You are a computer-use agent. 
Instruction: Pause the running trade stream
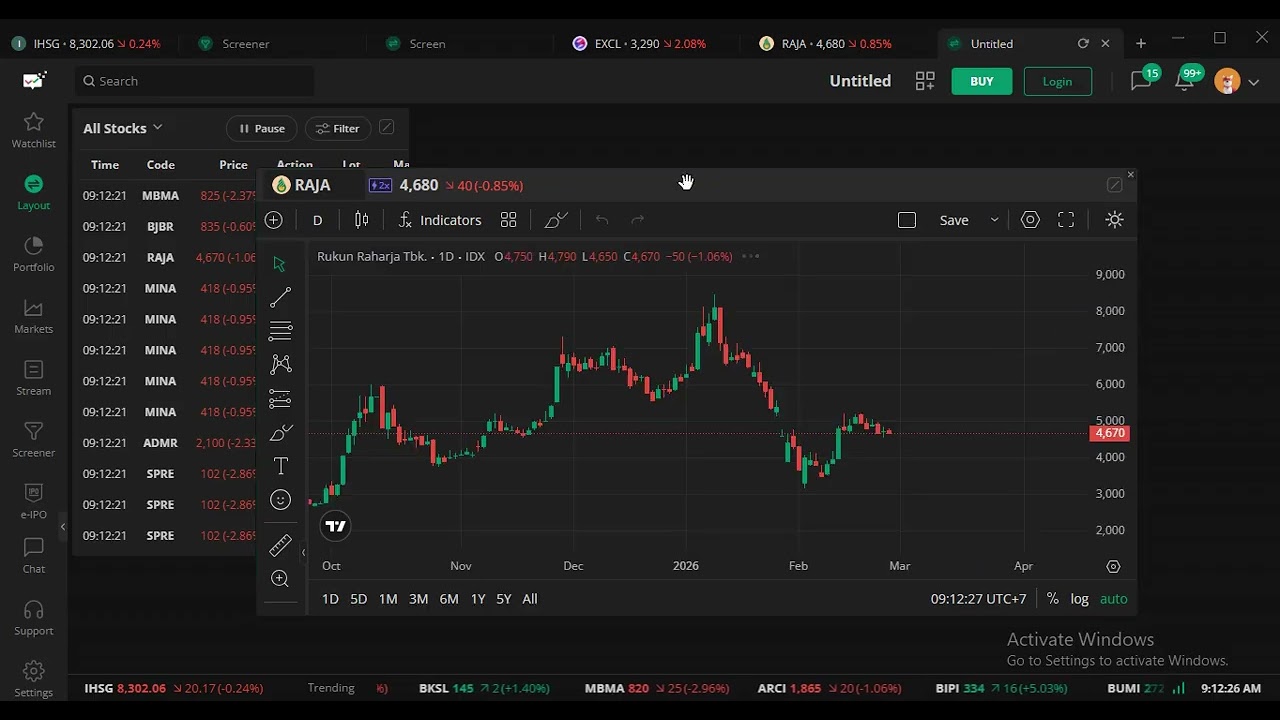(261, 128)
